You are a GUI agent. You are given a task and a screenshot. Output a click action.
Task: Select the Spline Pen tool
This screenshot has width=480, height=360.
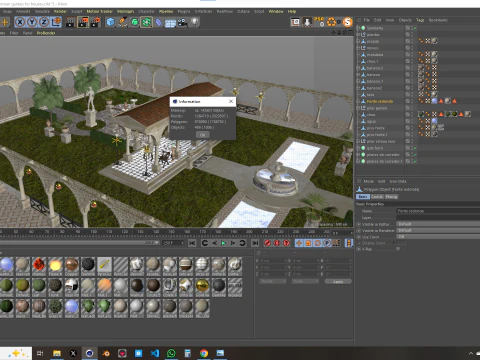pyautogui.click(x=122, y=22)
